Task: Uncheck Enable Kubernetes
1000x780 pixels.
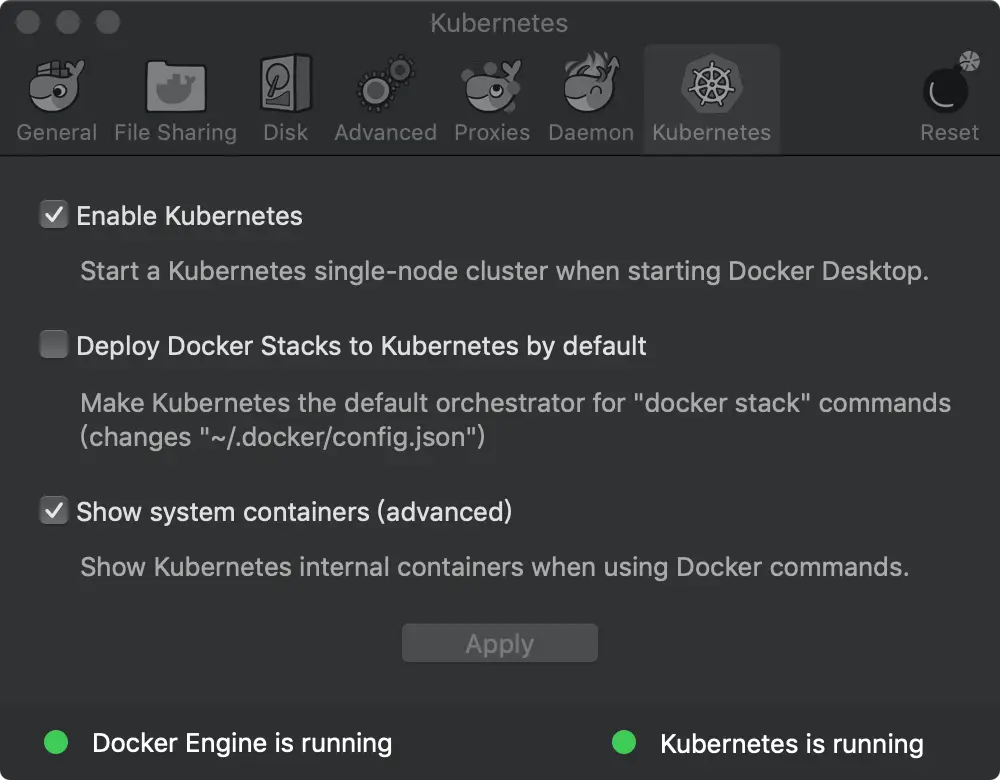Action: 53,214
